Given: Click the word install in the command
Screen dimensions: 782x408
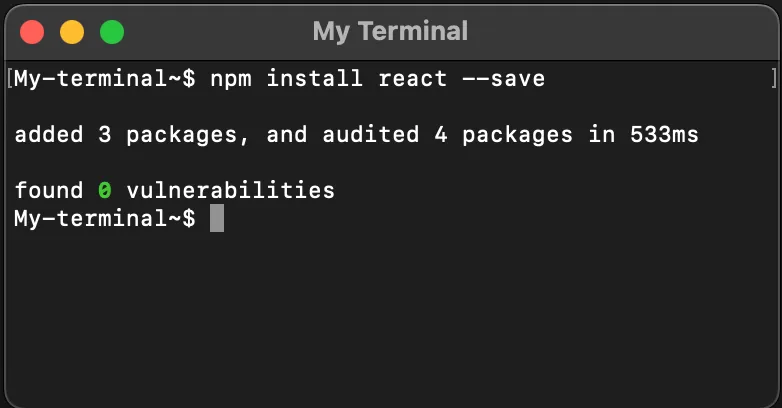Looking at the screenshot, I should pyautogui.click(x=314, y=78).
